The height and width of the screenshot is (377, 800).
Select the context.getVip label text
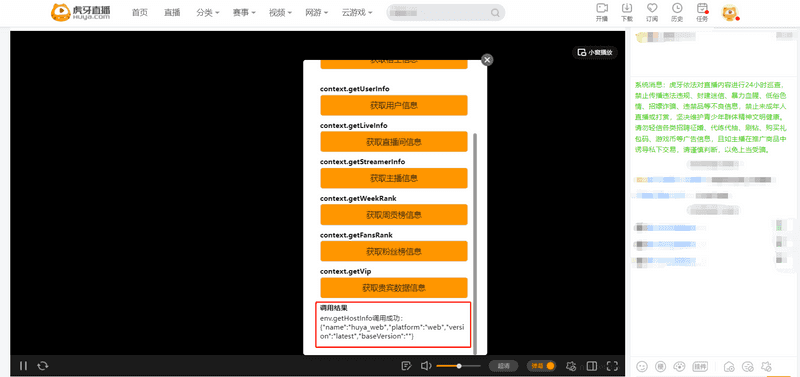coord(345,271)
